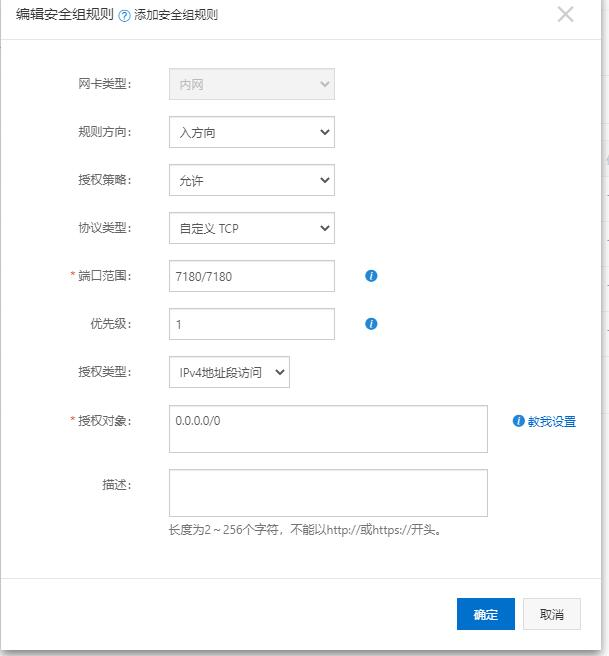This screenshot has width=609, height=656.
Task: Click the 授权对象 text area with 0.0.0.0/0
Action: (327, 429)
